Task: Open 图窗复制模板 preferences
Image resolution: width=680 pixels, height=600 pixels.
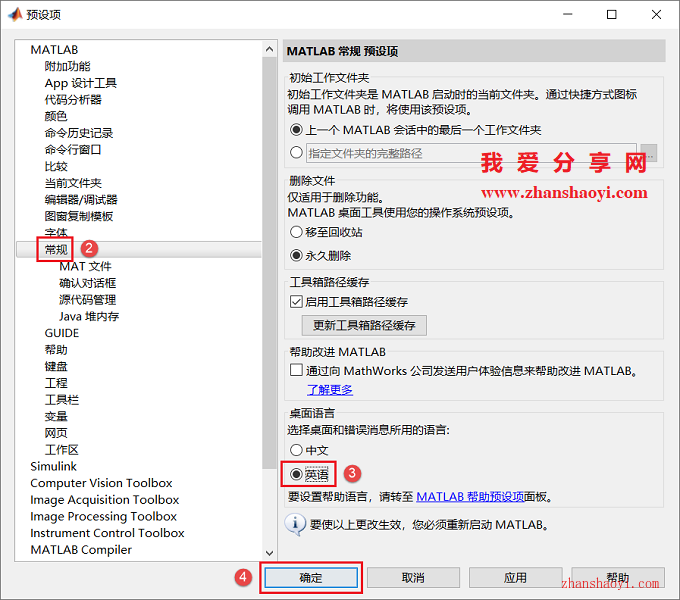Action: [78, 216]
